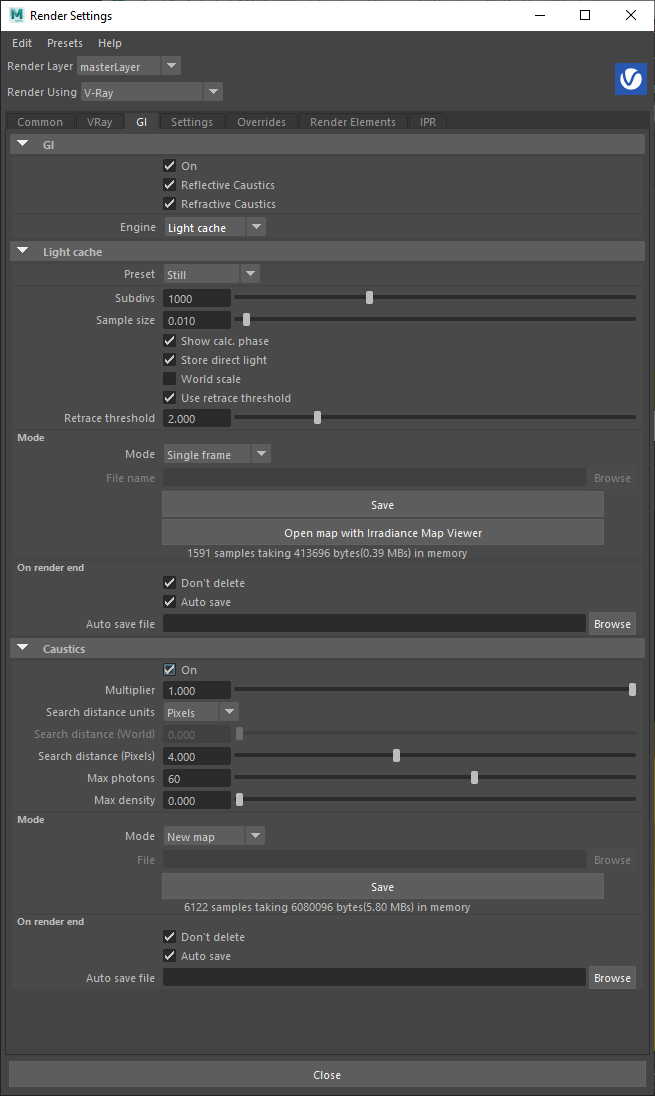The height and width of the screenshot is (1096, 655).
Task: Toggle Store direct light option
Action: (169, 360)
